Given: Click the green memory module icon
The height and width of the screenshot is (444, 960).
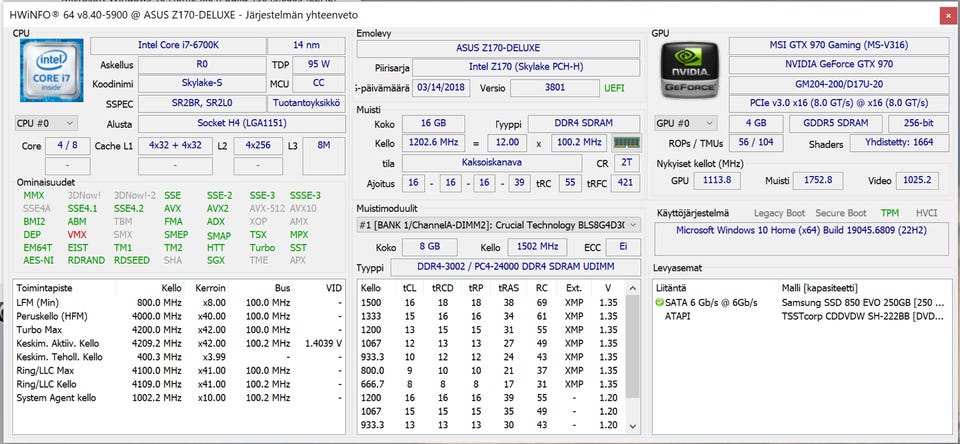Looking at the screenshot, I should click(626, 143).
